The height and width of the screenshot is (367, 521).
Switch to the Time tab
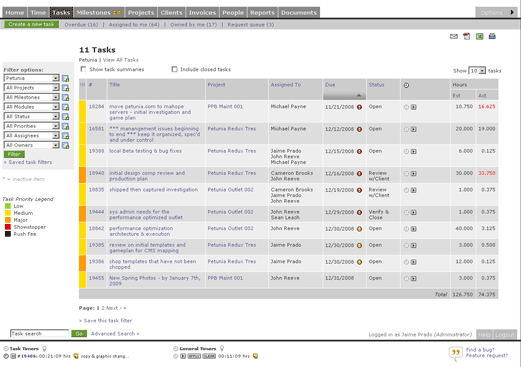pyautogui.click(x=38, y=13)
